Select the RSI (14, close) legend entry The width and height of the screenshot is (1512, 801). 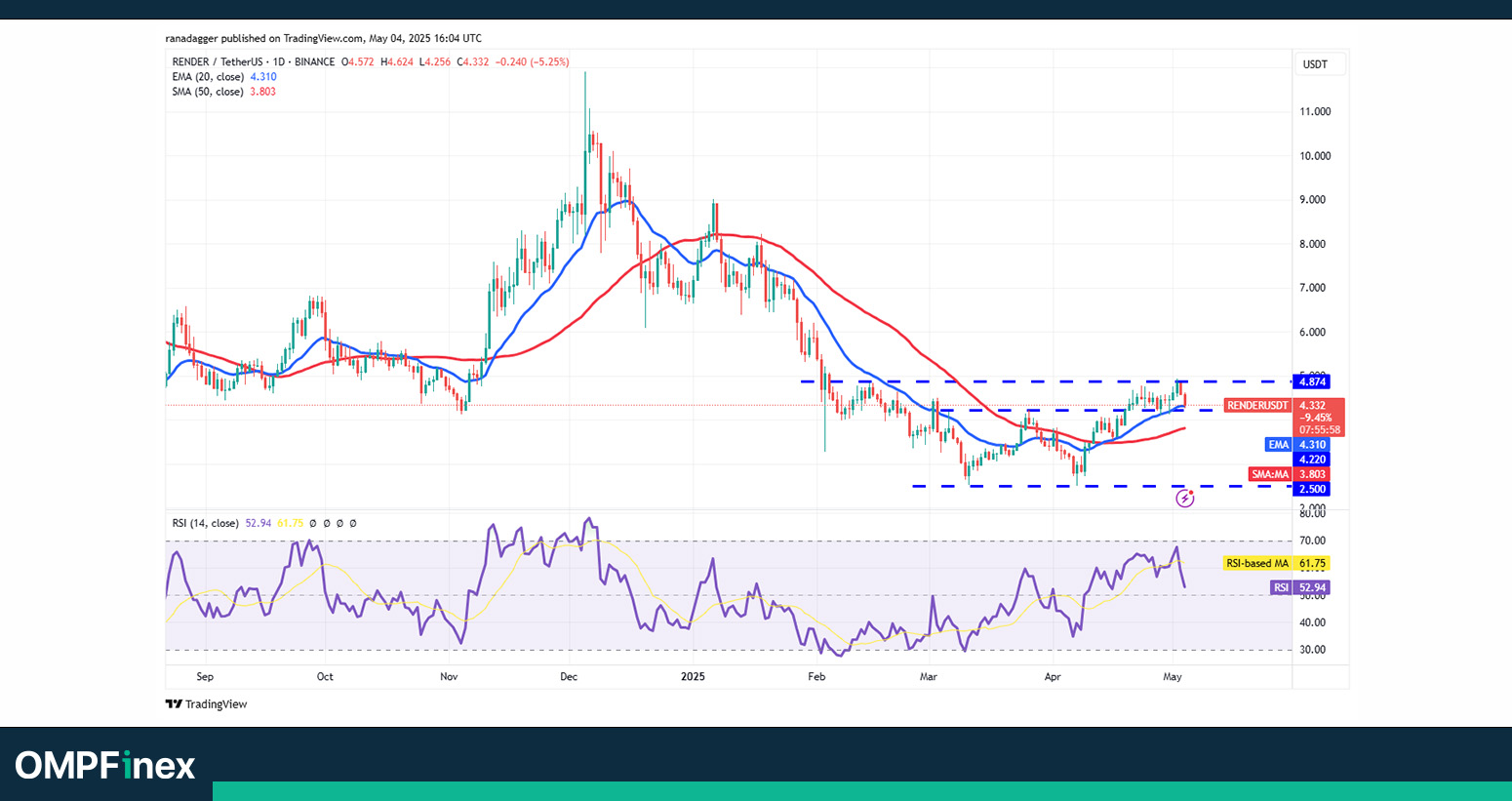[205, 523]
